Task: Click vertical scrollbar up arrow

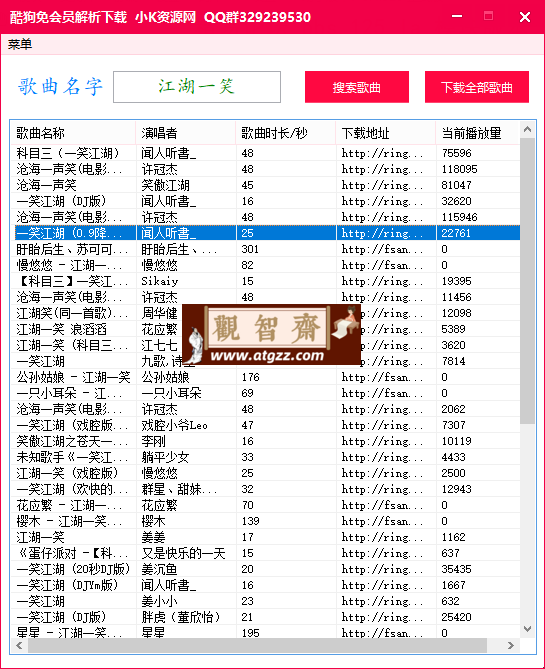Action: coord(528,129)
